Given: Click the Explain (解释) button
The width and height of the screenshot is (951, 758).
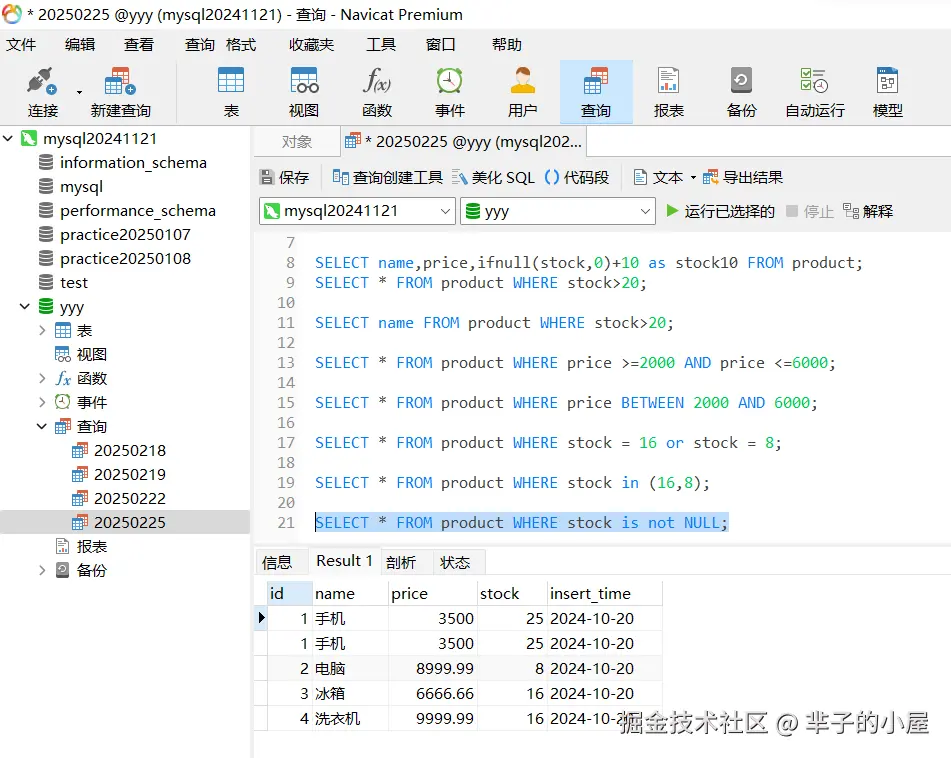Looking at the screenshot, I should (868, 211).
